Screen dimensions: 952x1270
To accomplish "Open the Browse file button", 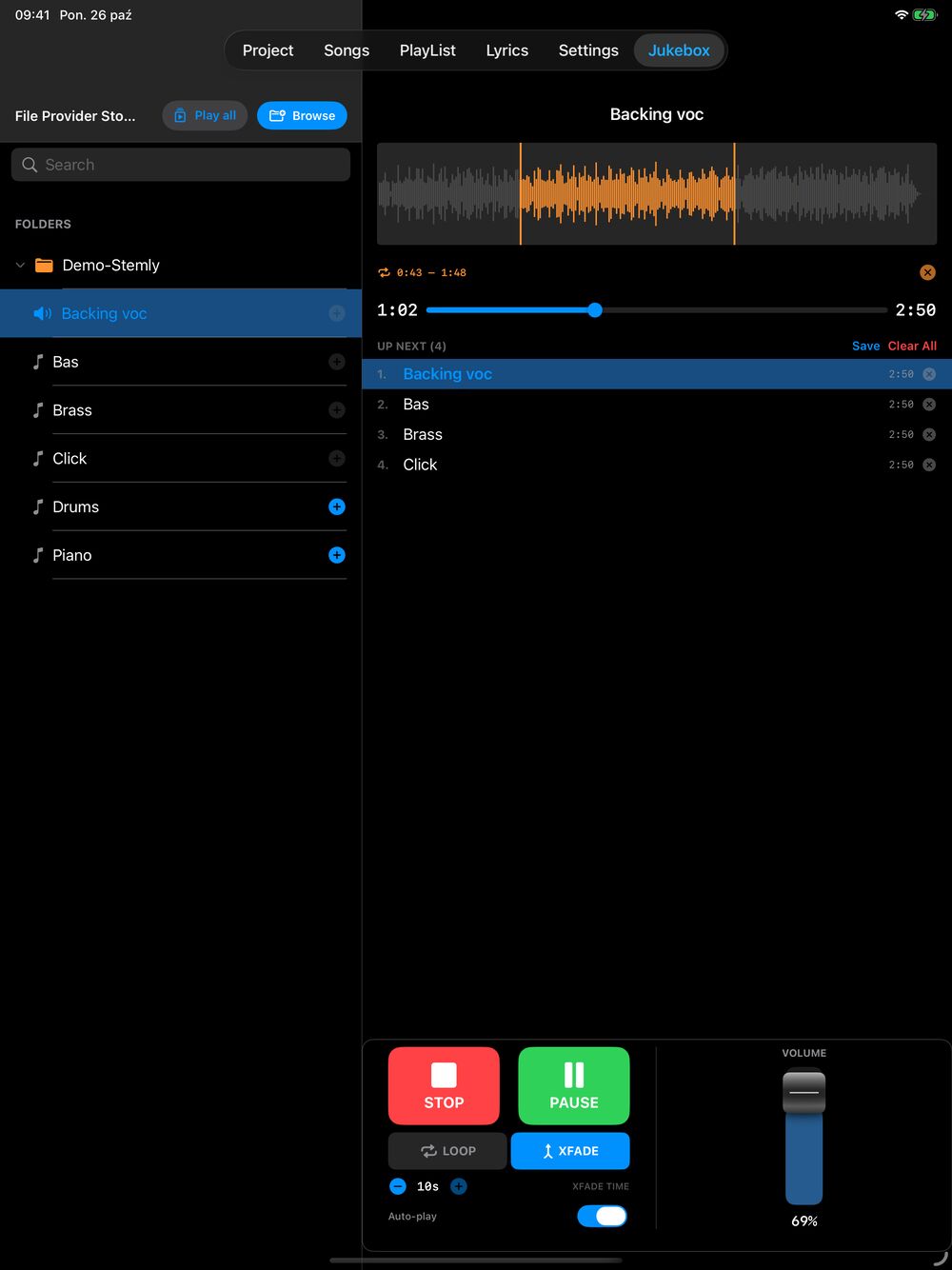I will coord(302,115).
